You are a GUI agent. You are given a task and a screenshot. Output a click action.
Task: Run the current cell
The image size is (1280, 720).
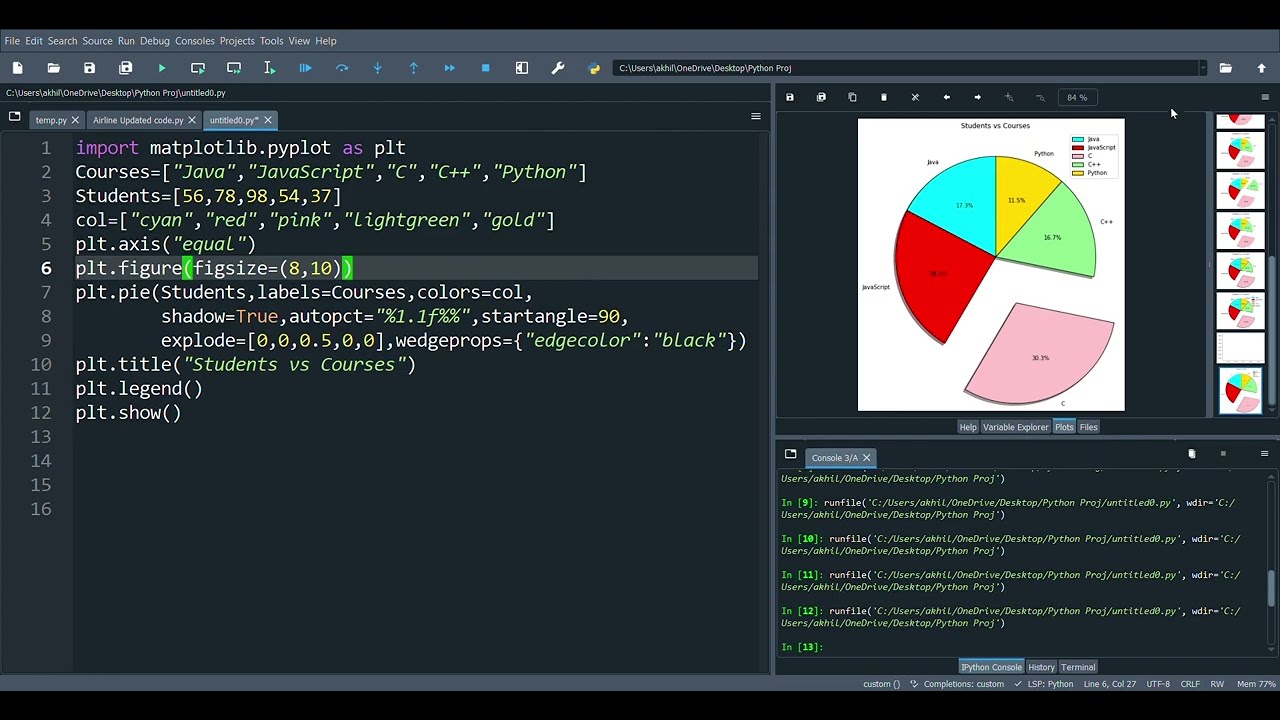coord(197,68)
